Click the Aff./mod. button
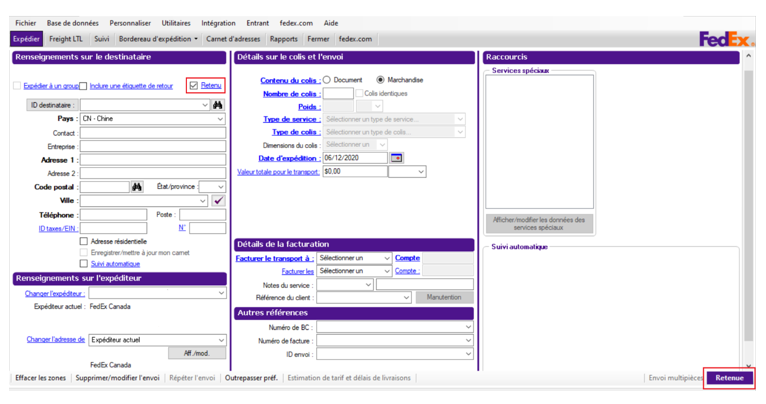 pyautogui.click(x=197, y=353)
